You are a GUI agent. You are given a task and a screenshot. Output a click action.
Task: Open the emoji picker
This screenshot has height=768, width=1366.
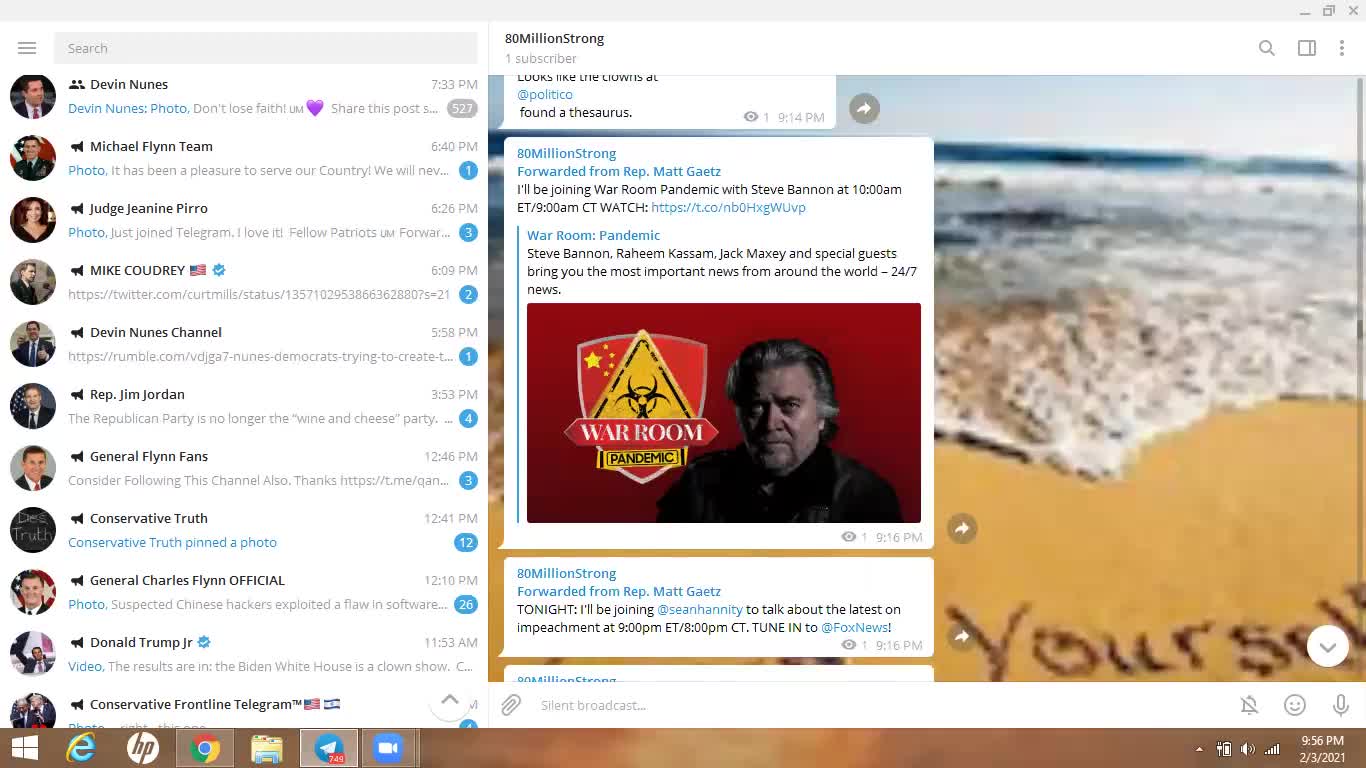pyautogui.click(x=1295, y=705)
